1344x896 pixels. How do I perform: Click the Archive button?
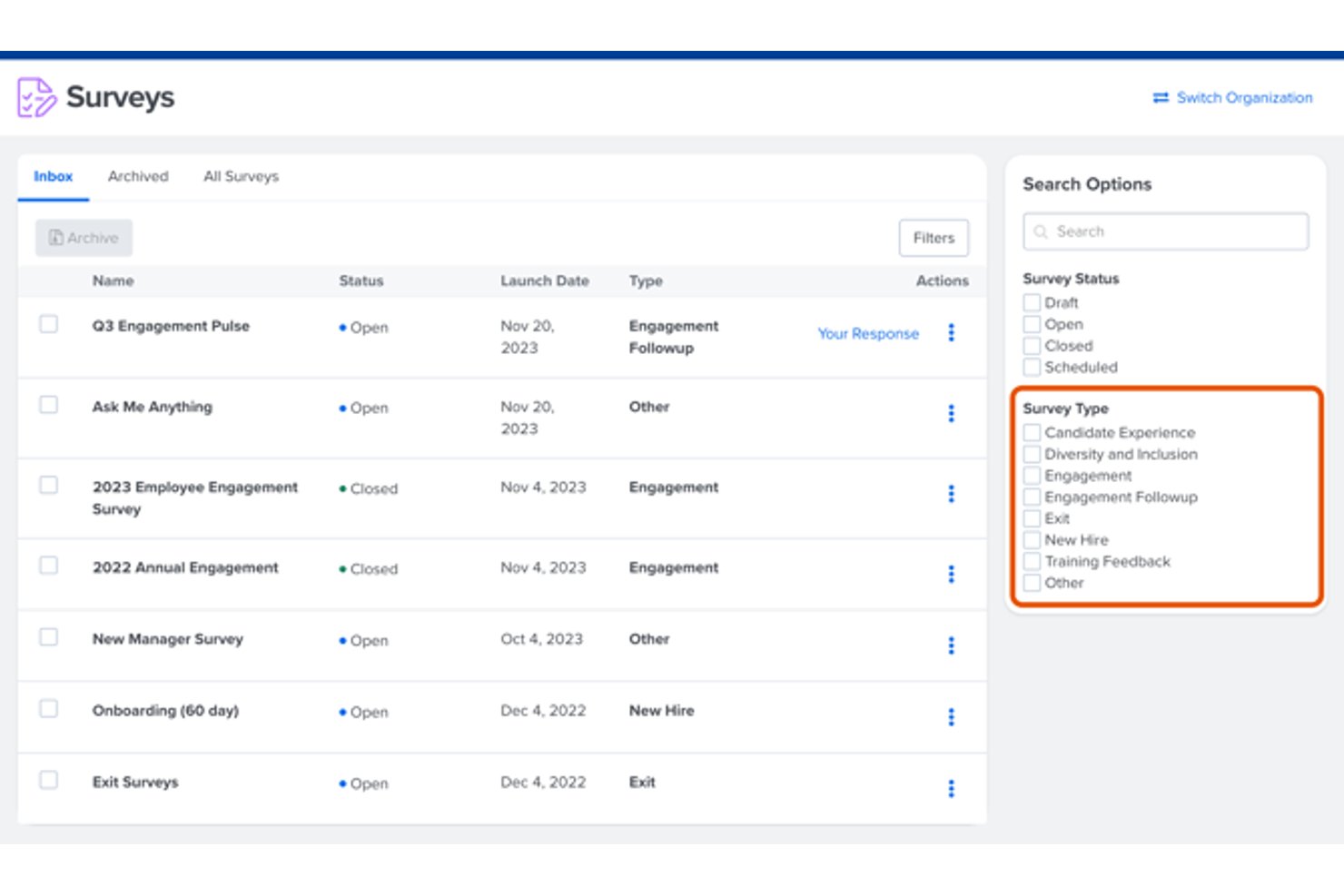(x=84, y=238)
